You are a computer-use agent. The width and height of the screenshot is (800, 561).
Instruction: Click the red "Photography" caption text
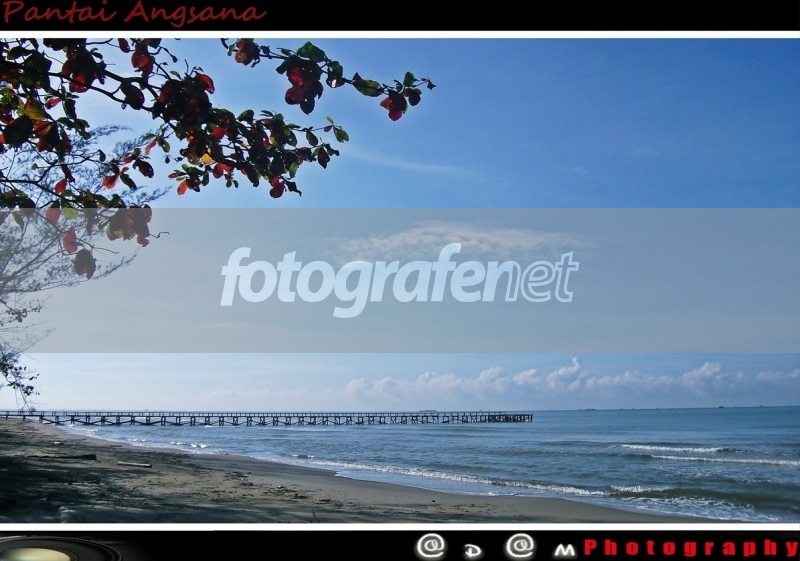pyautogui.click(x=692, y=548)
